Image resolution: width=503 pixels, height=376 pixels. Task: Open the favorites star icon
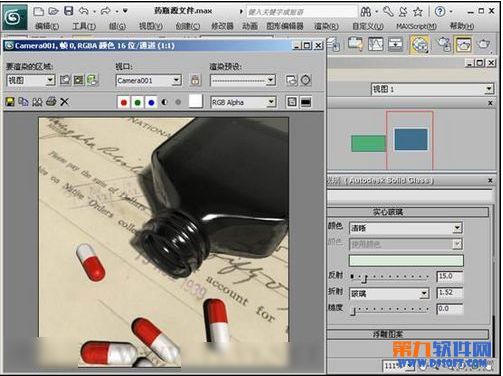coord(417,12)
